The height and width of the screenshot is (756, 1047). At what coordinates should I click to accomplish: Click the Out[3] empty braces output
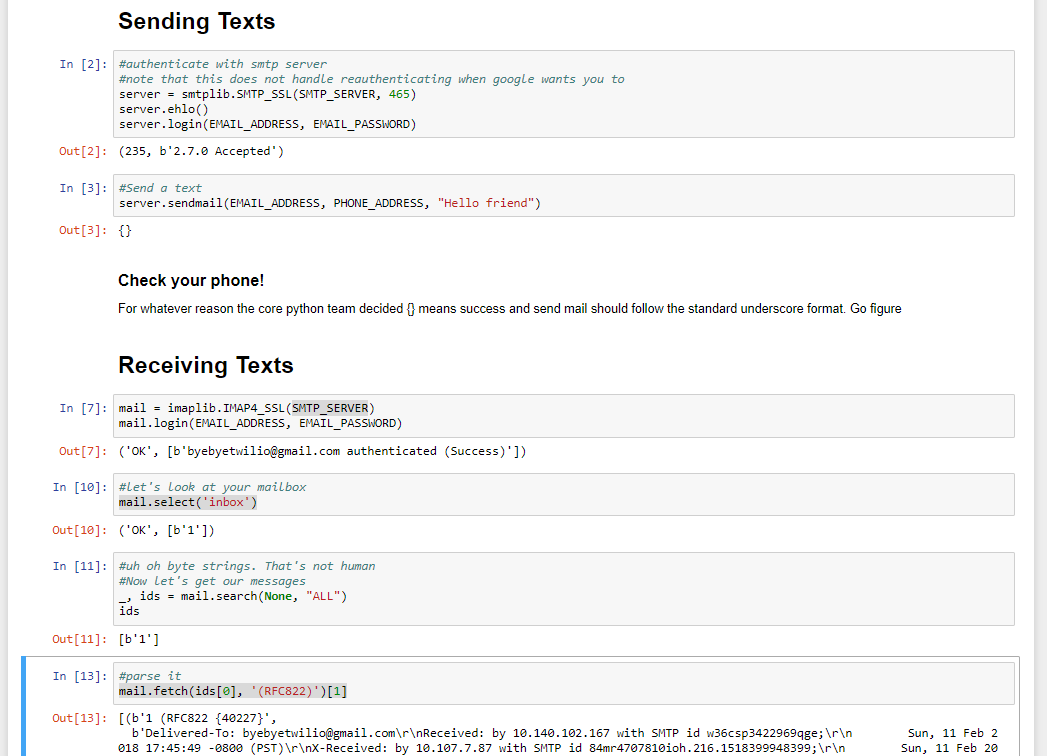point(126,230)
